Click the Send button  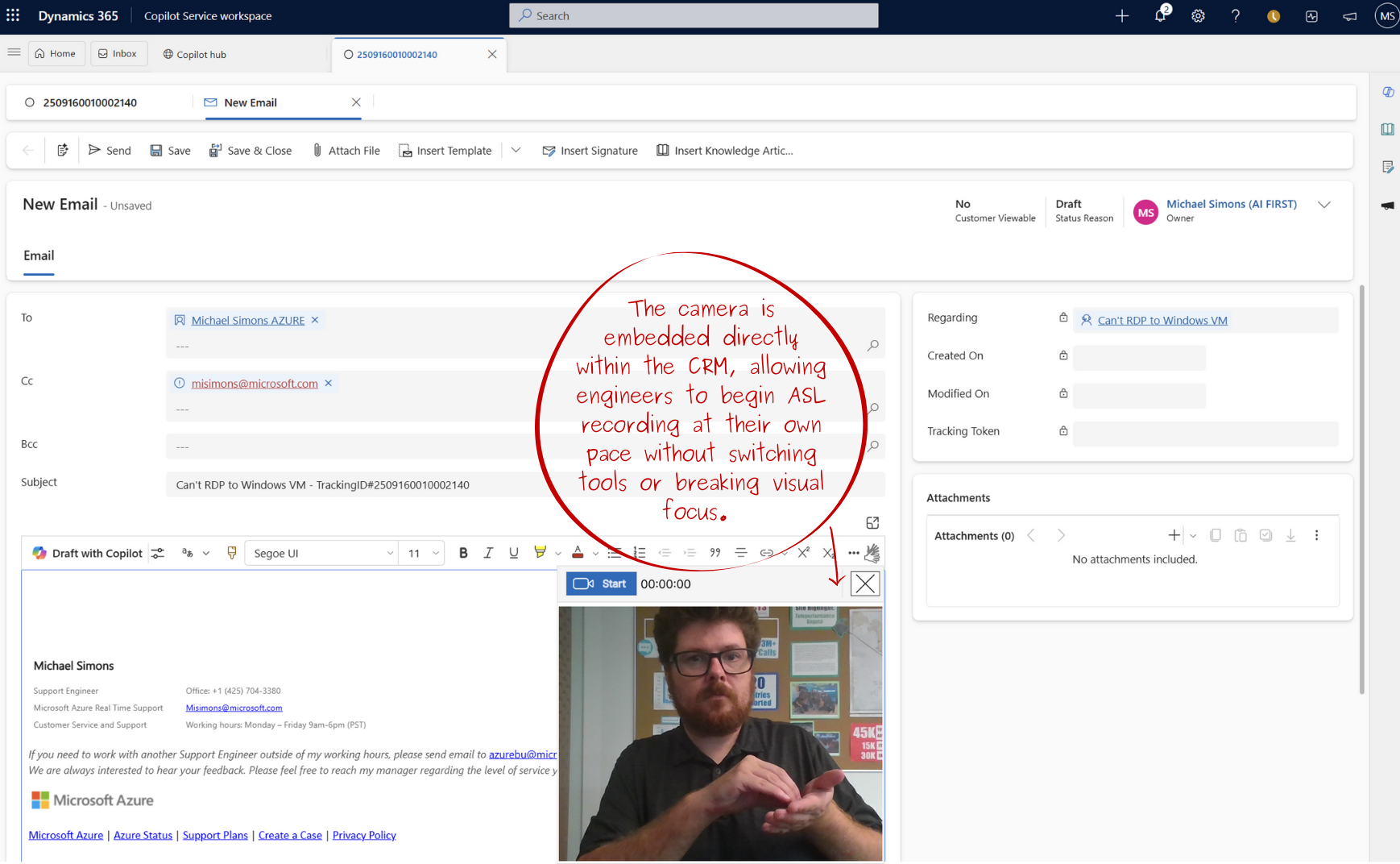tap(110, 150)
